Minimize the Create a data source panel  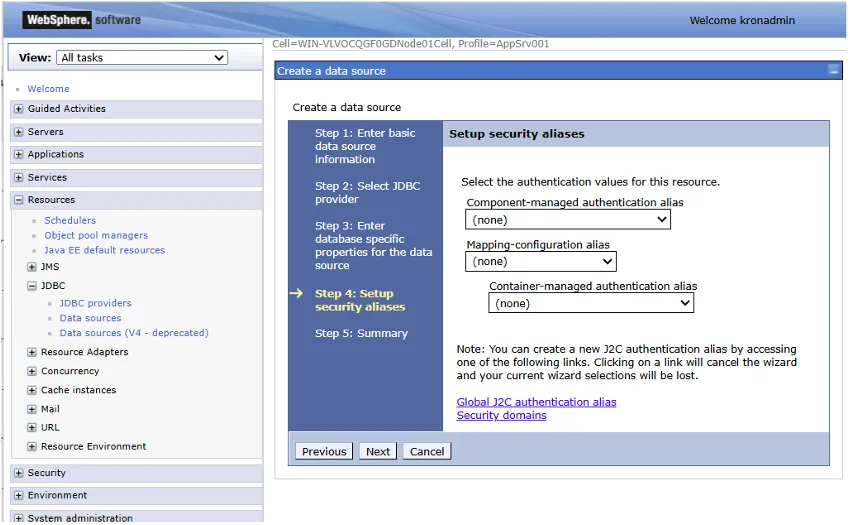(x=834, y=71)
